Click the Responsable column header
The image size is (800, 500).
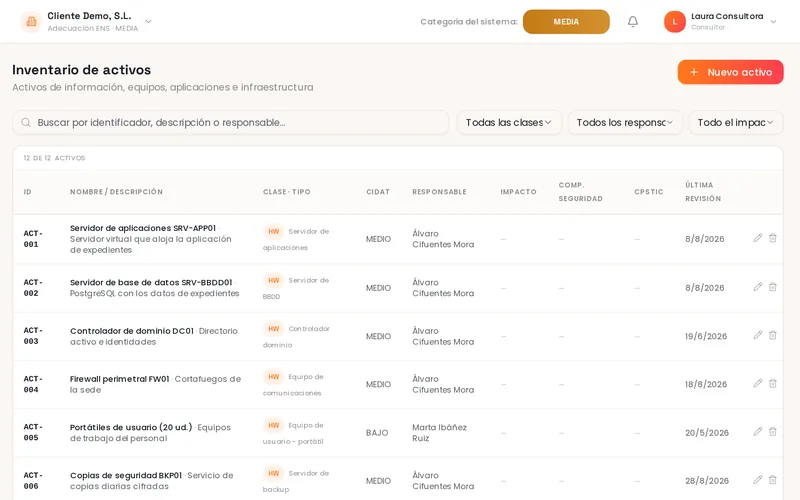[x=439, y=192]
